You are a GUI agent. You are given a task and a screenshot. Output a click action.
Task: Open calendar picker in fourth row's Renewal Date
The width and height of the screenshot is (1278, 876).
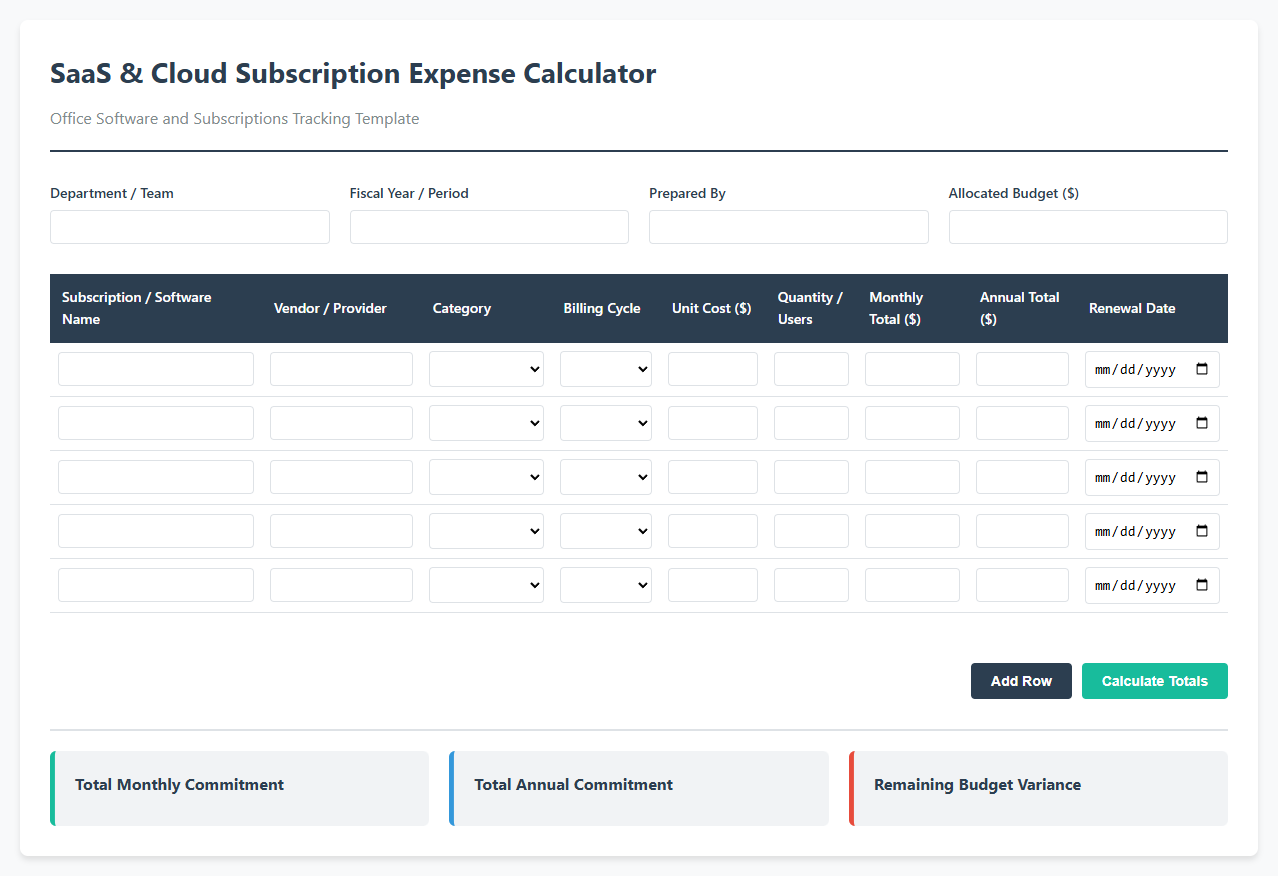pos(1201,531)
